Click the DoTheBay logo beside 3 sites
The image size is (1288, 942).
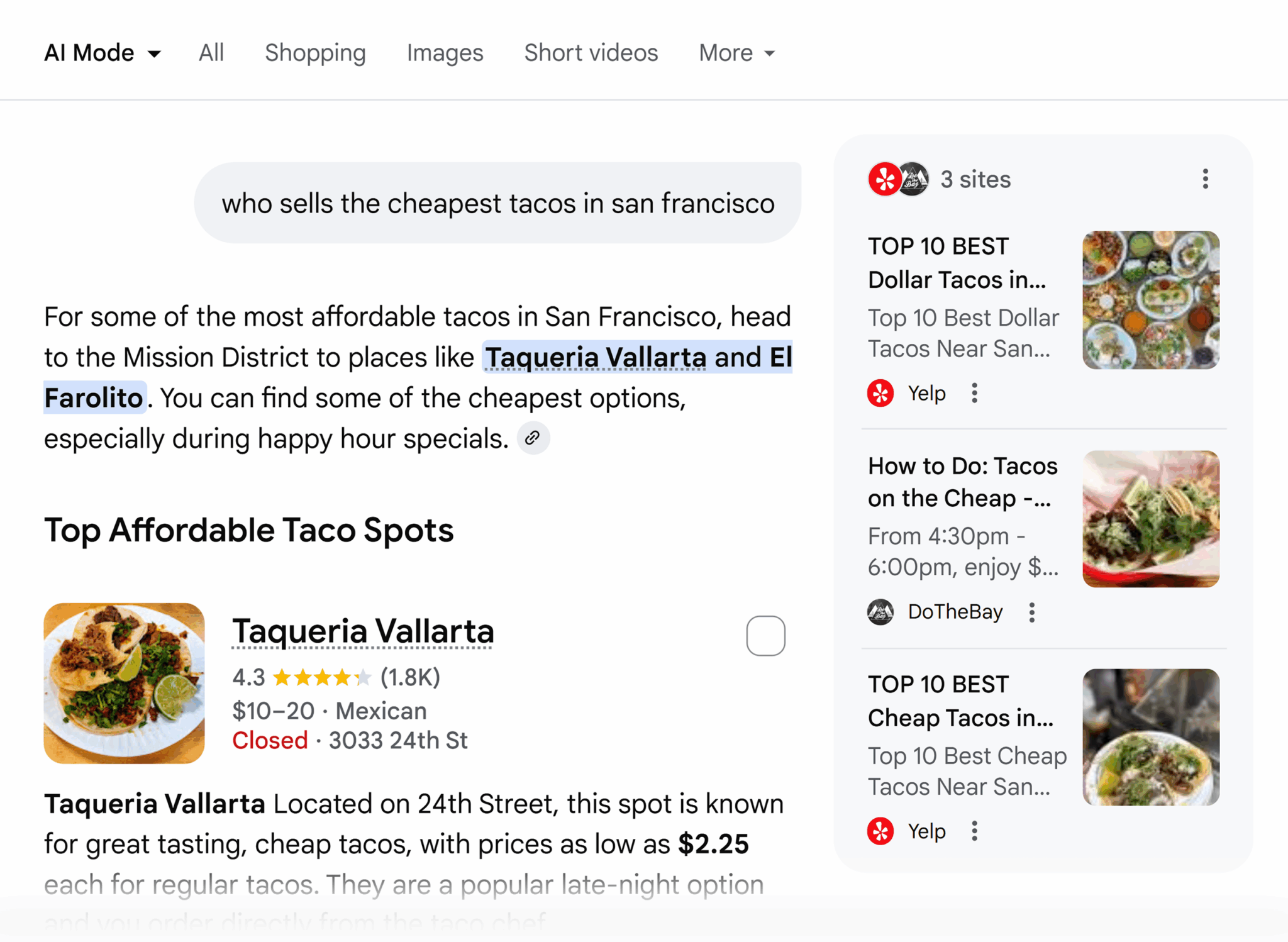tap(914, 179)
